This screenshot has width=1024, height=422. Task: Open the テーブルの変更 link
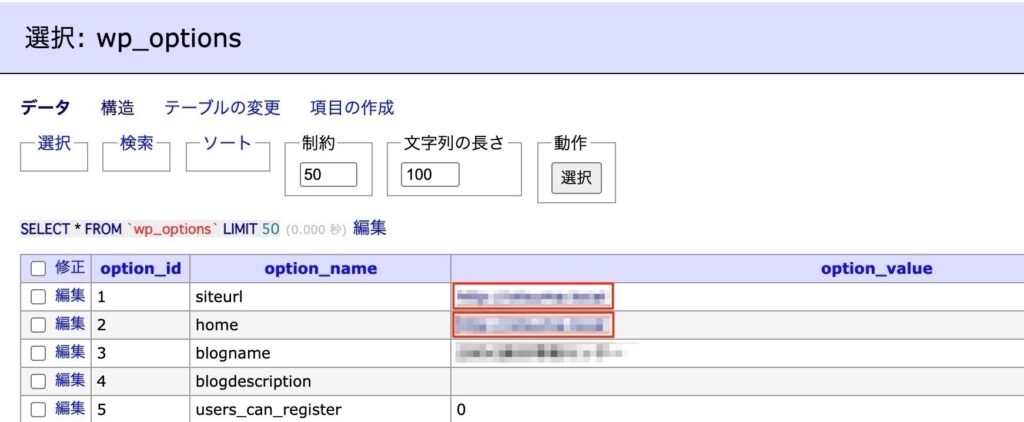[x=222, y=107]
